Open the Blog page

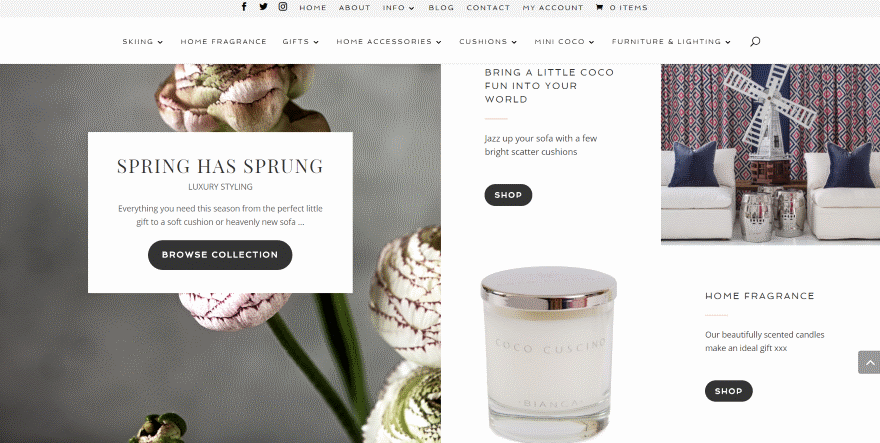pos(441,8)
